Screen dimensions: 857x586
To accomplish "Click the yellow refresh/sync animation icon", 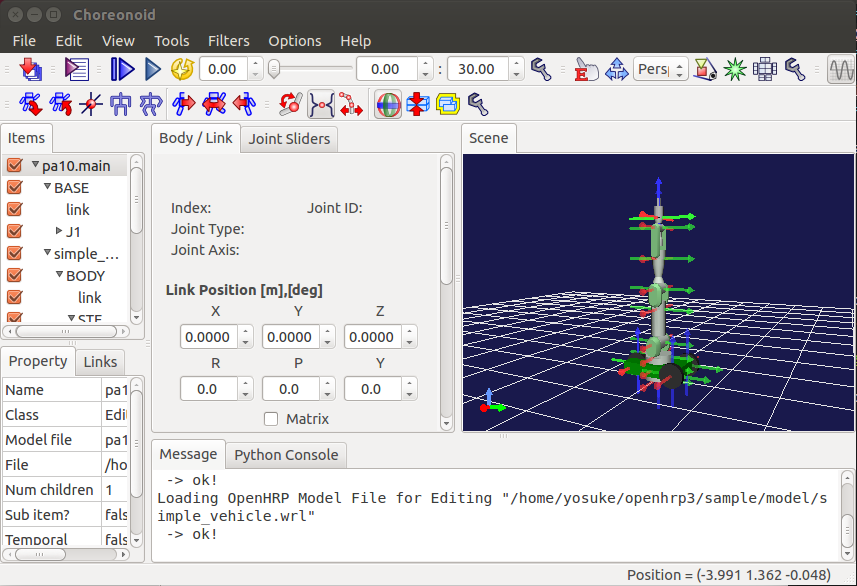I will click(x=183, y=69).
